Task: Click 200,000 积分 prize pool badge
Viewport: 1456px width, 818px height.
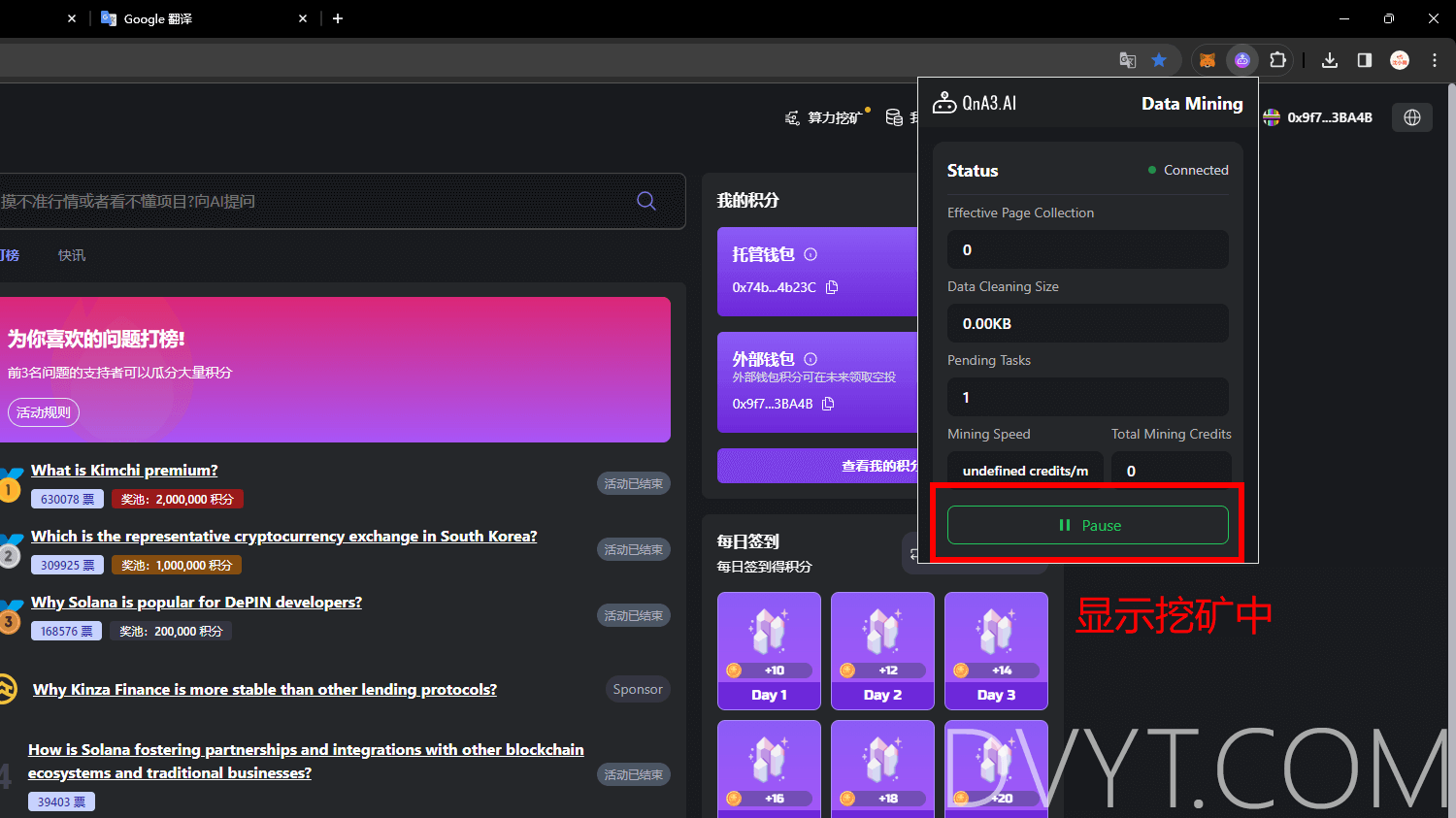Action: [172, 631]
